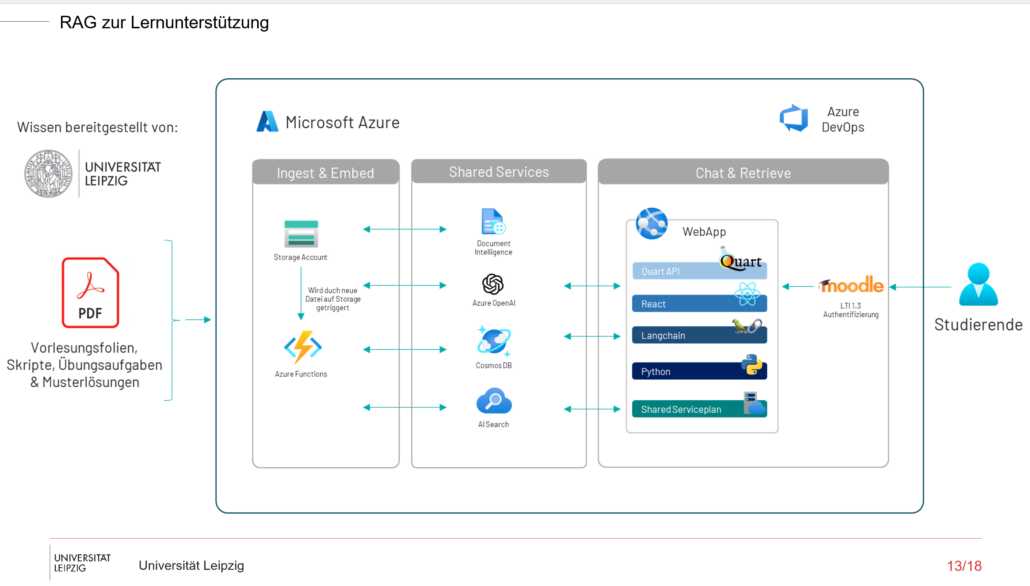Screen dimensions: 1030x586
Task: Click the moodle logo
Action: (851, 285)
